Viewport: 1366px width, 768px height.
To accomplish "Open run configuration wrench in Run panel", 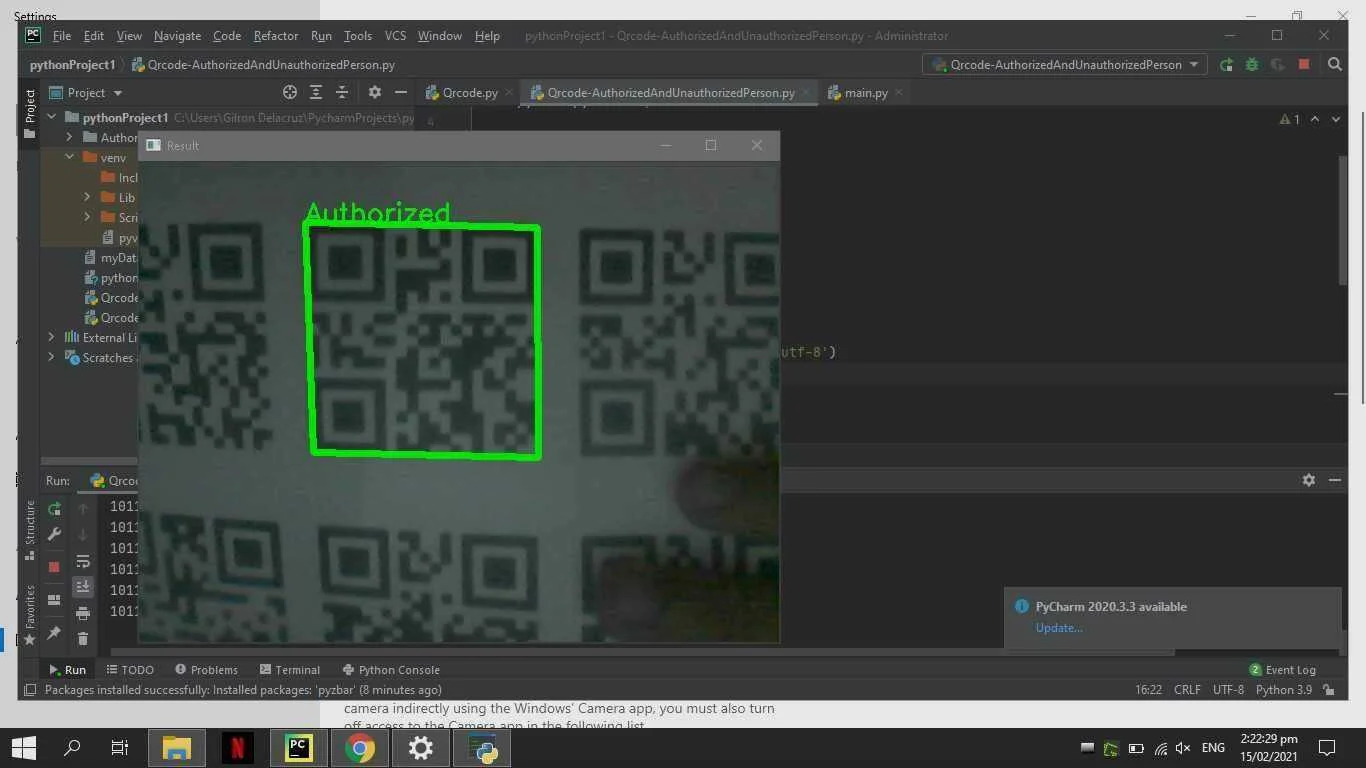I will point(54,535).
